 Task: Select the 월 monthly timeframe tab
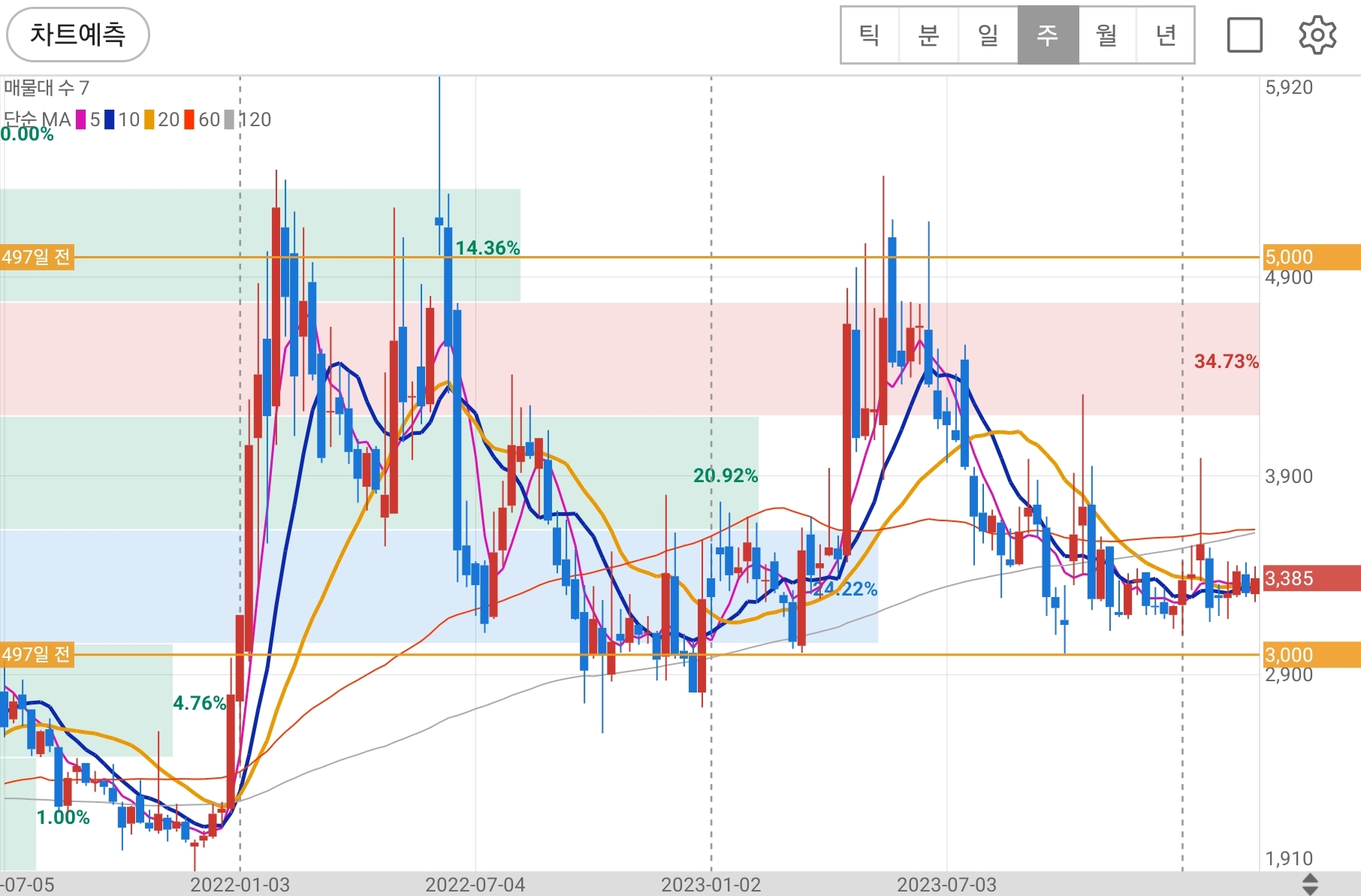[1107, 35]
